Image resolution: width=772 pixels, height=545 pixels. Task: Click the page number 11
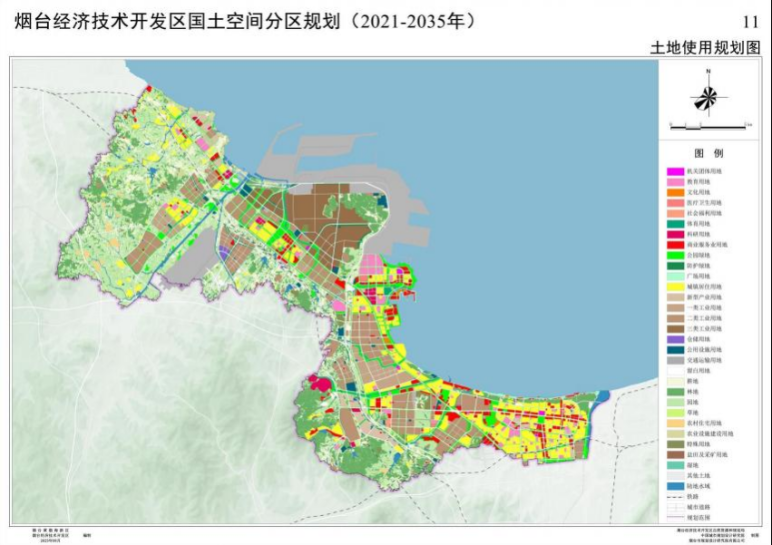point(750,22)
